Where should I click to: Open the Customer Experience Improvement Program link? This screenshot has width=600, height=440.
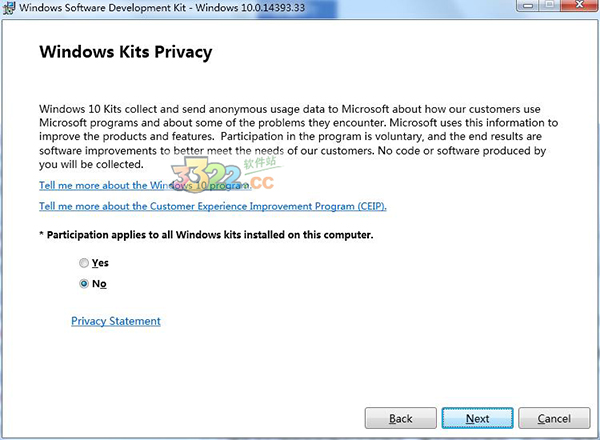pyautogui.click(x=212, y=206)
